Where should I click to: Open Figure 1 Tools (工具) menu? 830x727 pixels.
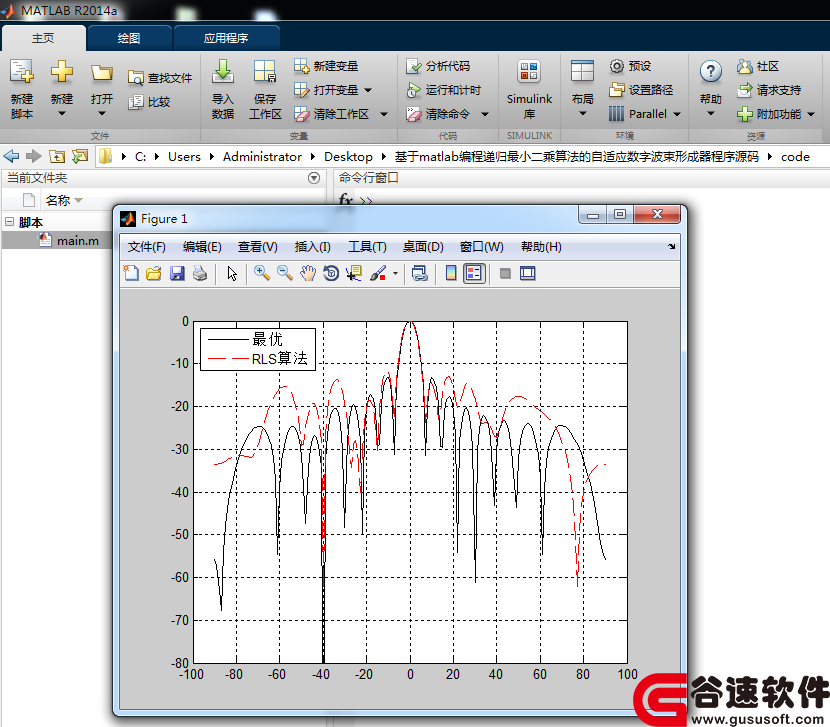pos(367,247)
